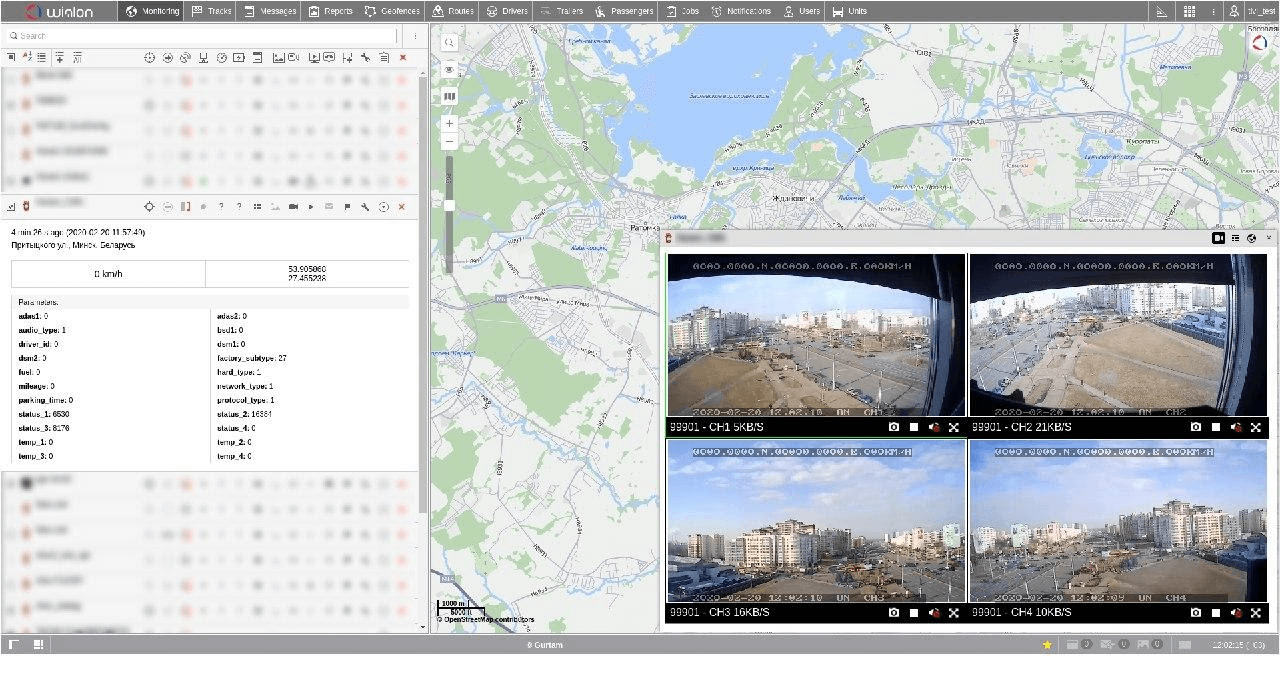Open the Tracks tab
Screen dimensions: 1280x688
(211, 11)
